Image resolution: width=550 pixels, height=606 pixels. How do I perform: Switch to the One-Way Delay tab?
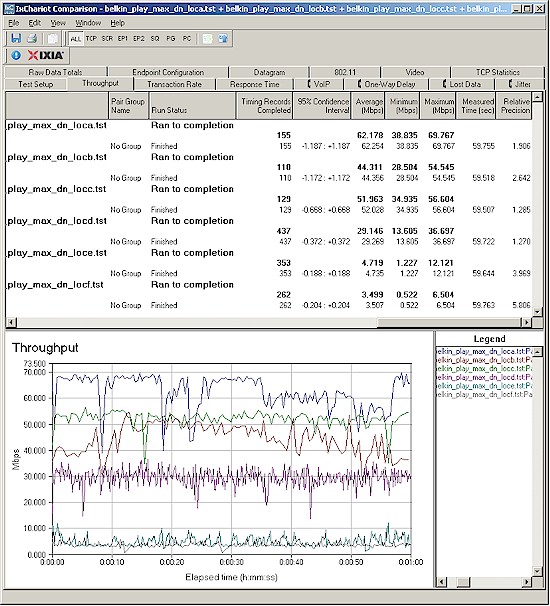click(x=387, y=84)
